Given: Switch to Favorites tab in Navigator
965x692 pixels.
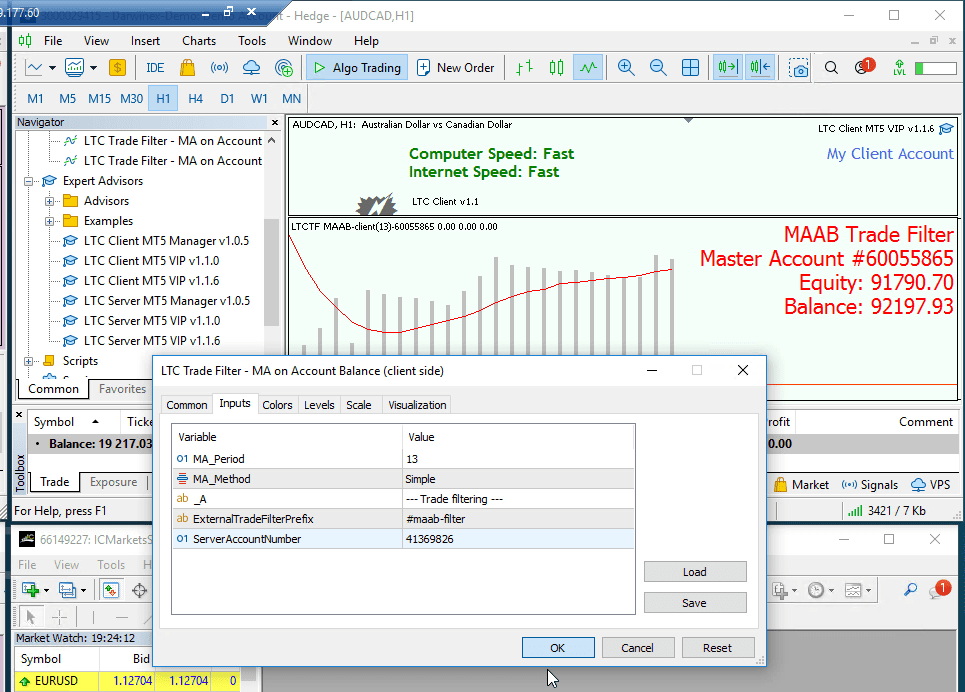Looking at the screenshot, I should [122, 389].
